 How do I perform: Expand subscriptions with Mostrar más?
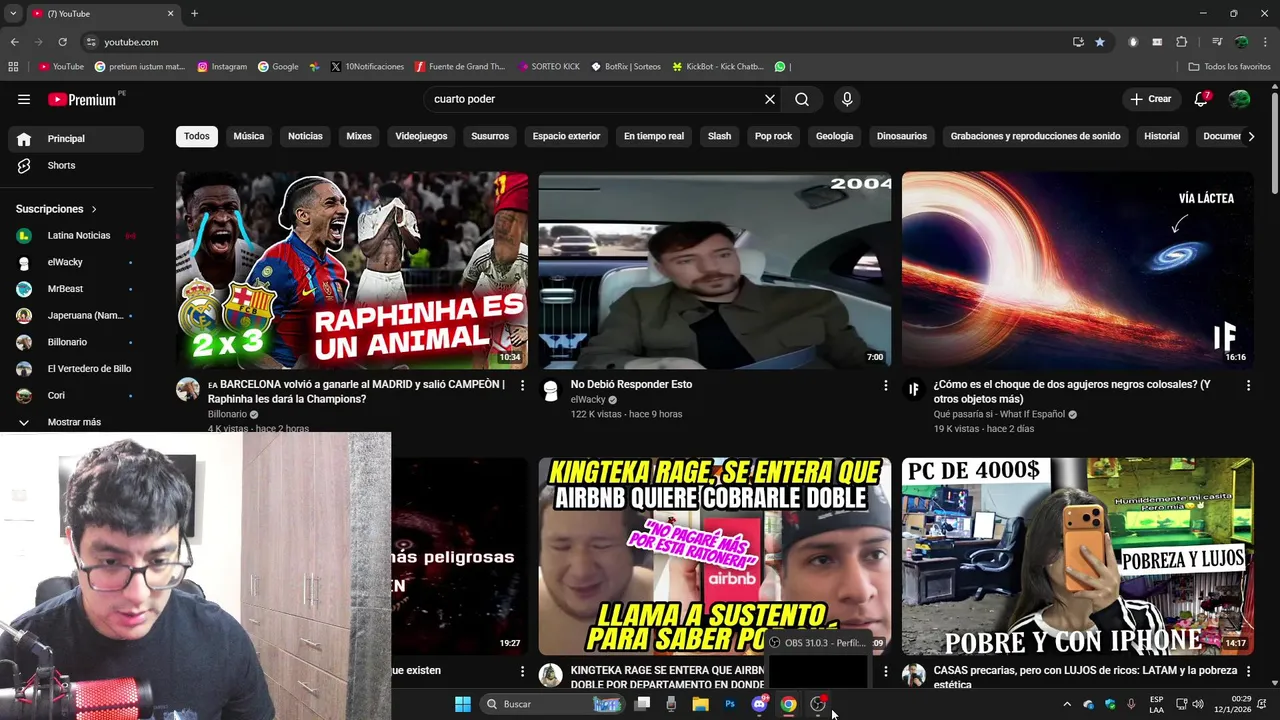tap(76, 422)
